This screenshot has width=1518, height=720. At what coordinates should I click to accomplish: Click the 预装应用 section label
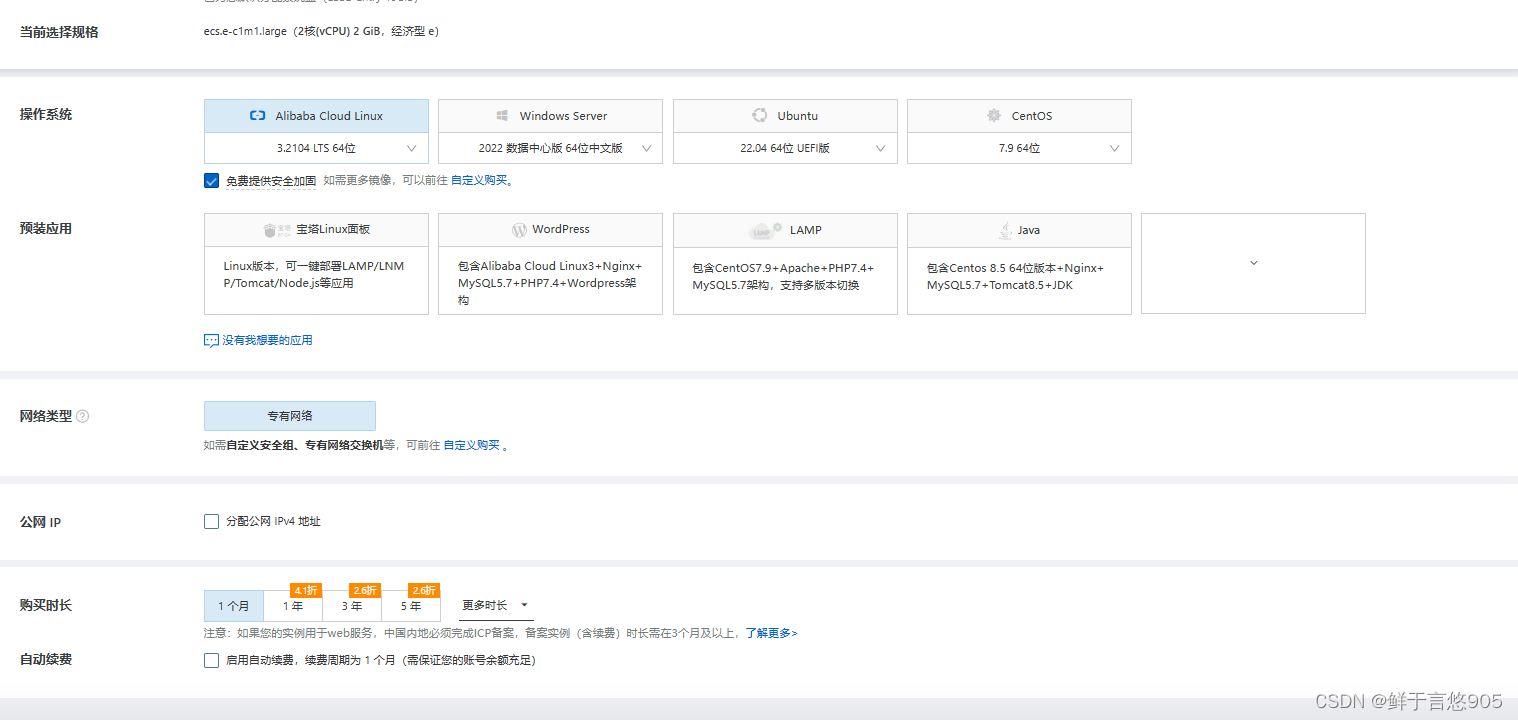pos(46,229)
